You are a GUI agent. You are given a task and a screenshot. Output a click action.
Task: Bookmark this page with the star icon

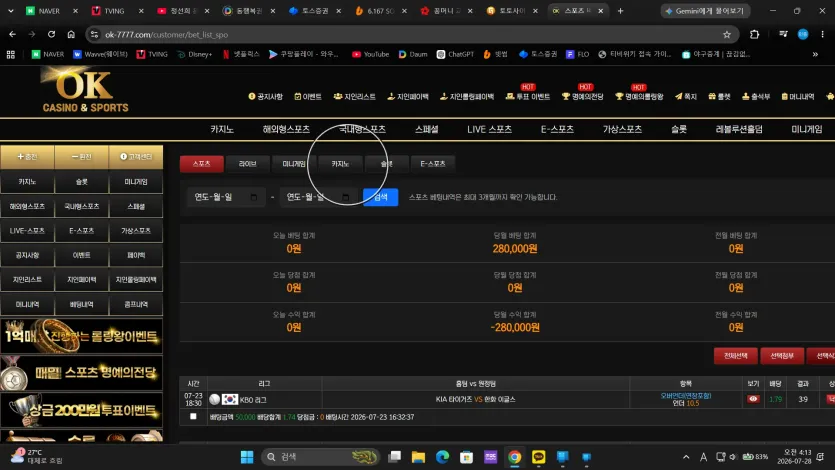click(x=727, y=35)
